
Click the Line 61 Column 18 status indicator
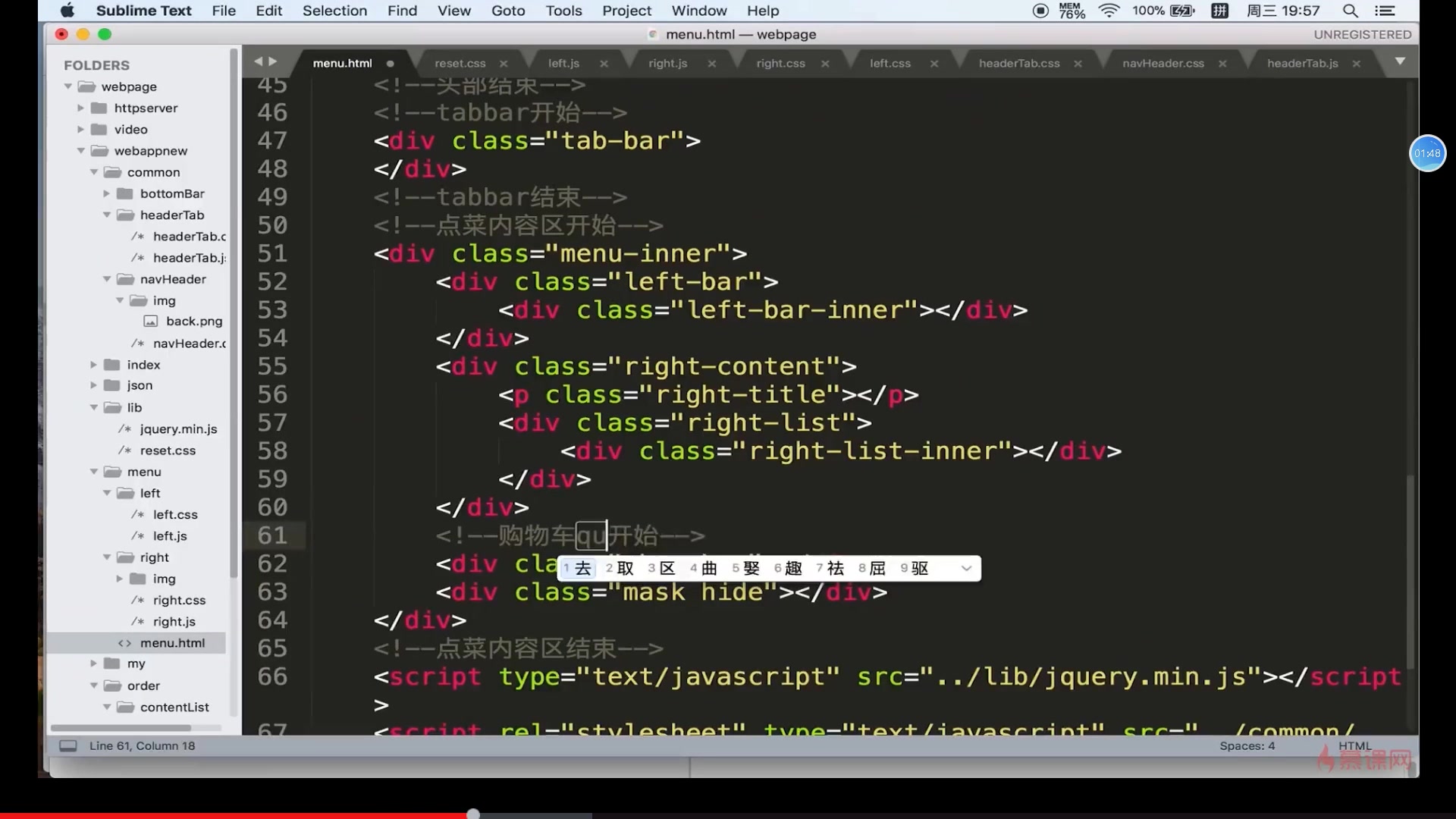point(143,745)
